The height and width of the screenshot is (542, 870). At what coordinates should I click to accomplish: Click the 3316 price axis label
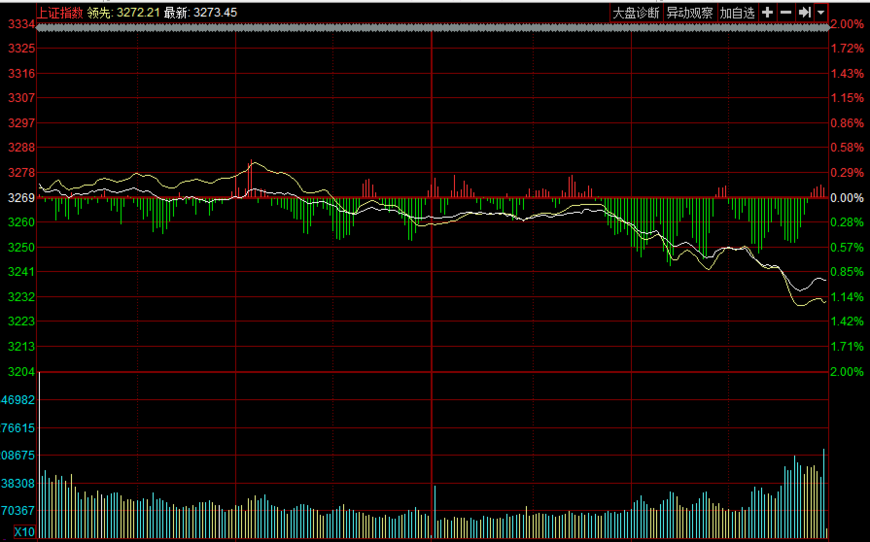coord(22,73)
